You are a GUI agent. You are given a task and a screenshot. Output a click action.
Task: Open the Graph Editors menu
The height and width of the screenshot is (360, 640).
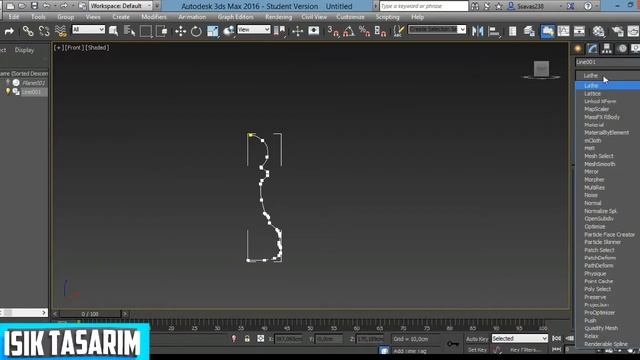tap(236, 17)
